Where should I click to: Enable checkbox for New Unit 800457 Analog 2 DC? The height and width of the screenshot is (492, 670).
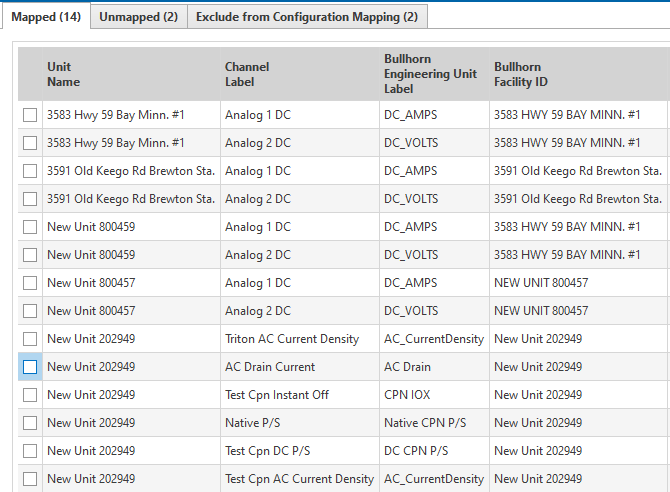pyautogui.click(x=30, y=311)
